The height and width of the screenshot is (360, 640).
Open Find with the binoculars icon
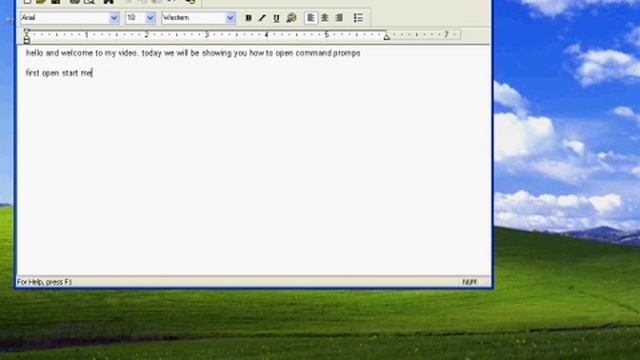coord(108,2)
